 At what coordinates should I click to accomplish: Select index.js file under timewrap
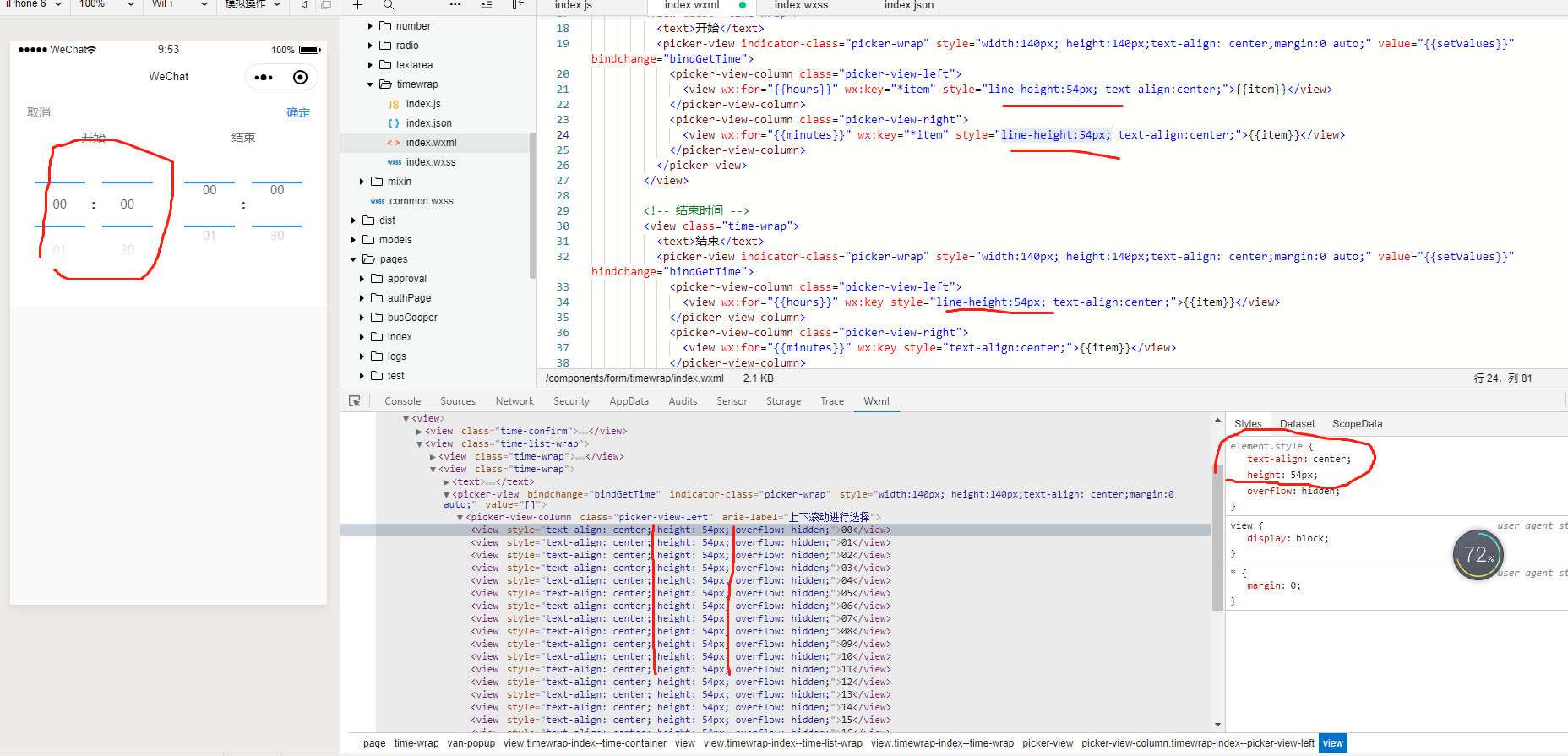click(422, 104)
